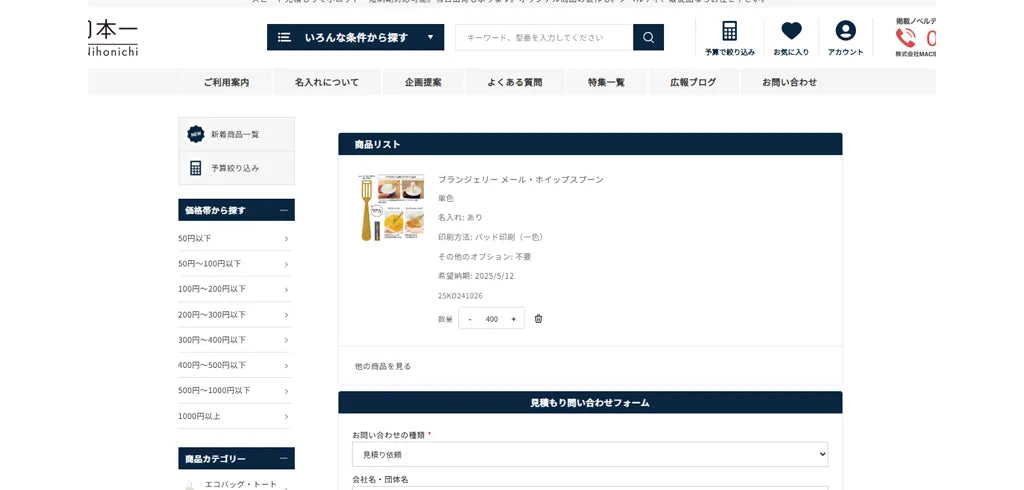Click the magnifier search button
Screen dimensions: 1024x490
tap(648, 38)
